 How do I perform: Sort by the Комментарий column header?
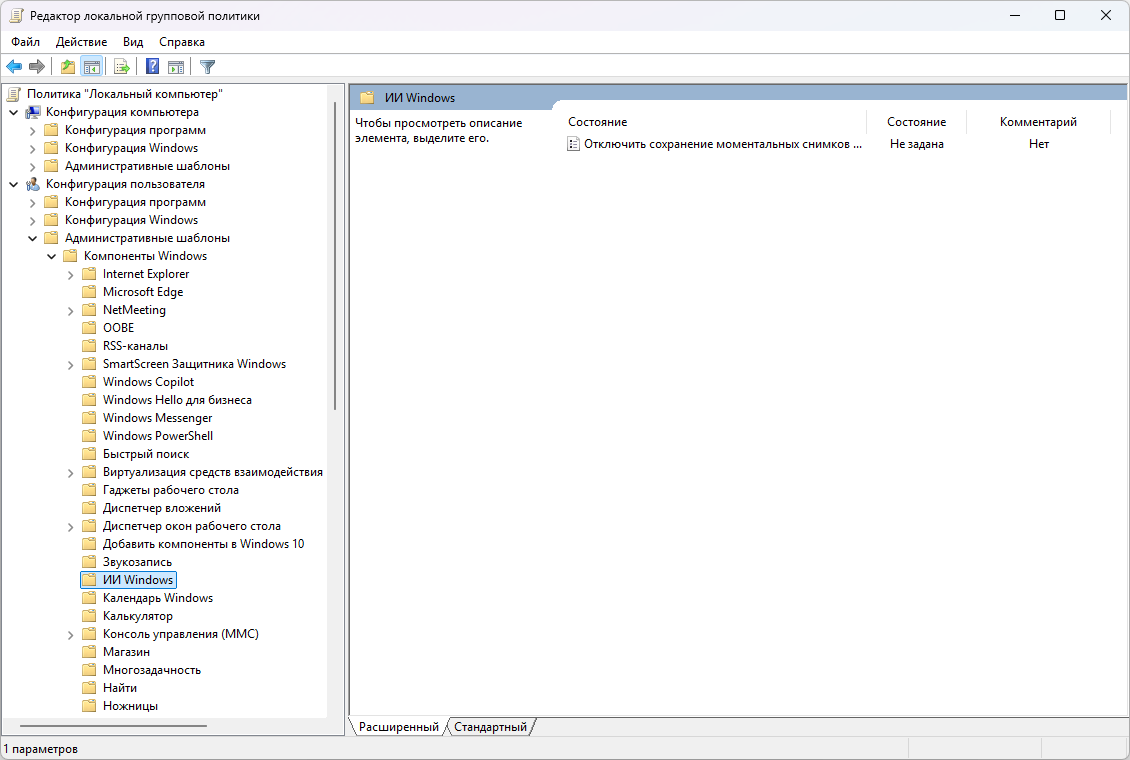[1038, 122]
